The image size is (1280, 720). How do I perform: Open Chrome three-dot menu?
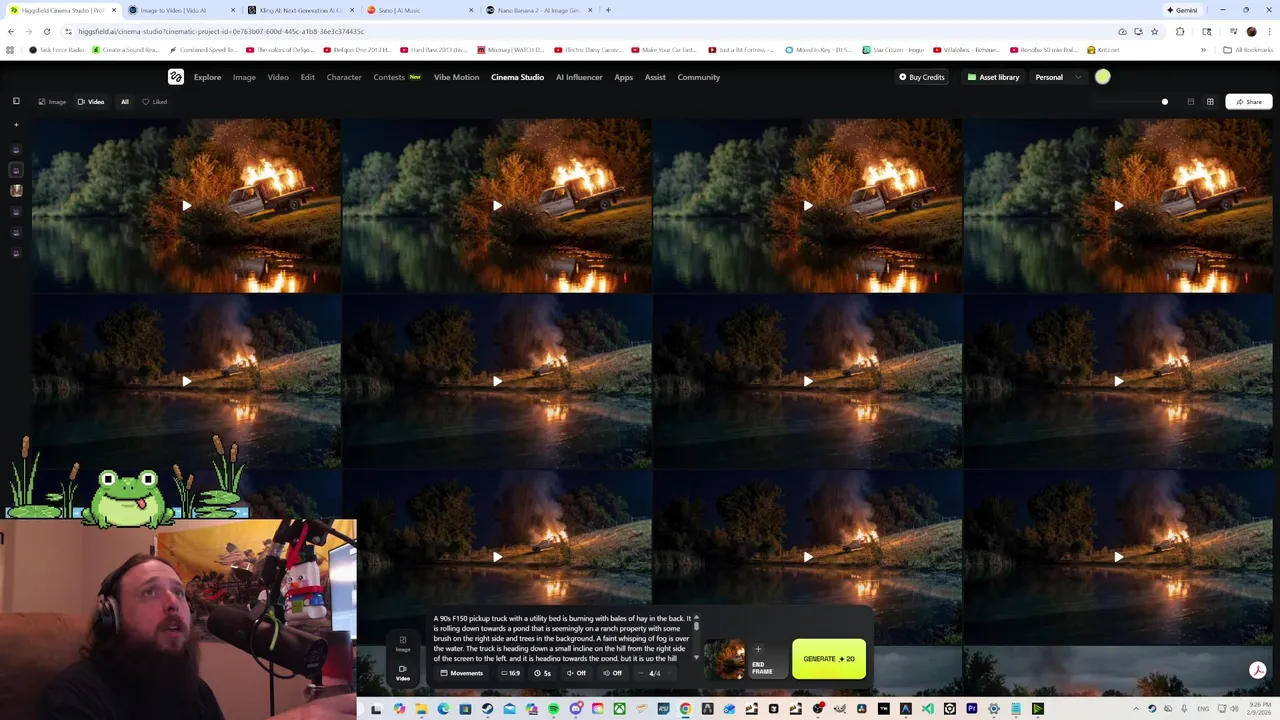tap(1269, 31)
